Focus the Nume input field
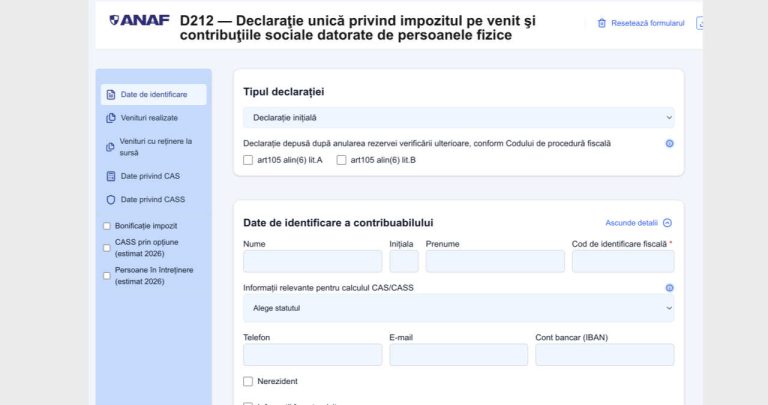768x405 pixels. click(x=312, y=262)
